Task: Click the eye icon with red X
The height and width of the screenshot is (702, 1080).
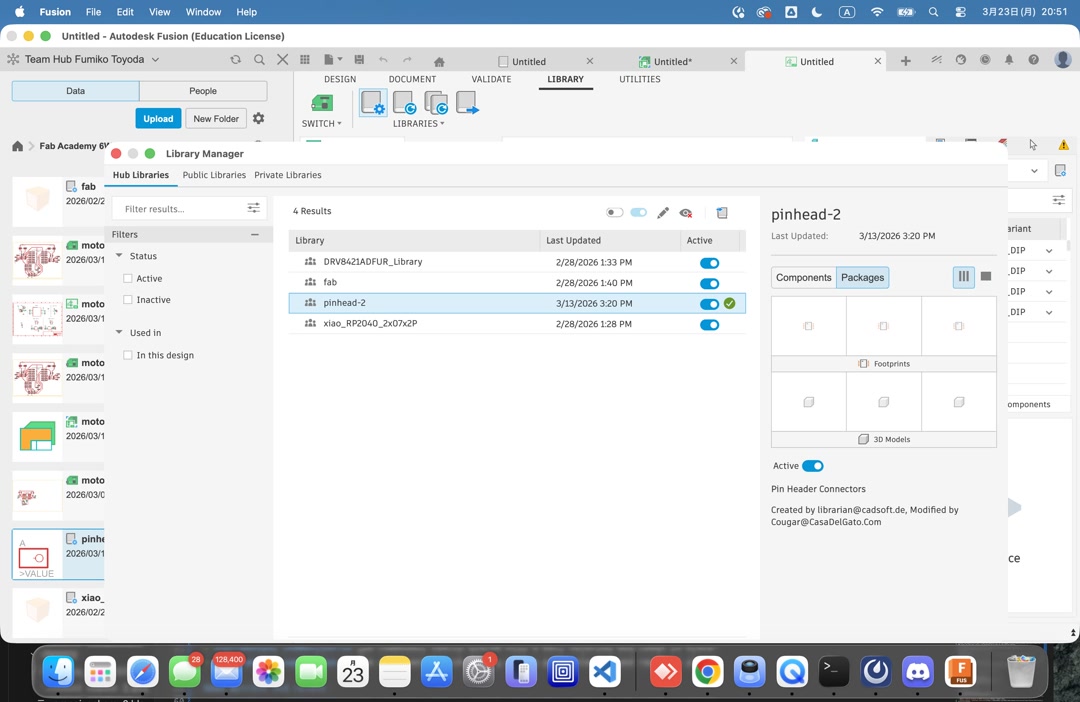Action: 686,212
